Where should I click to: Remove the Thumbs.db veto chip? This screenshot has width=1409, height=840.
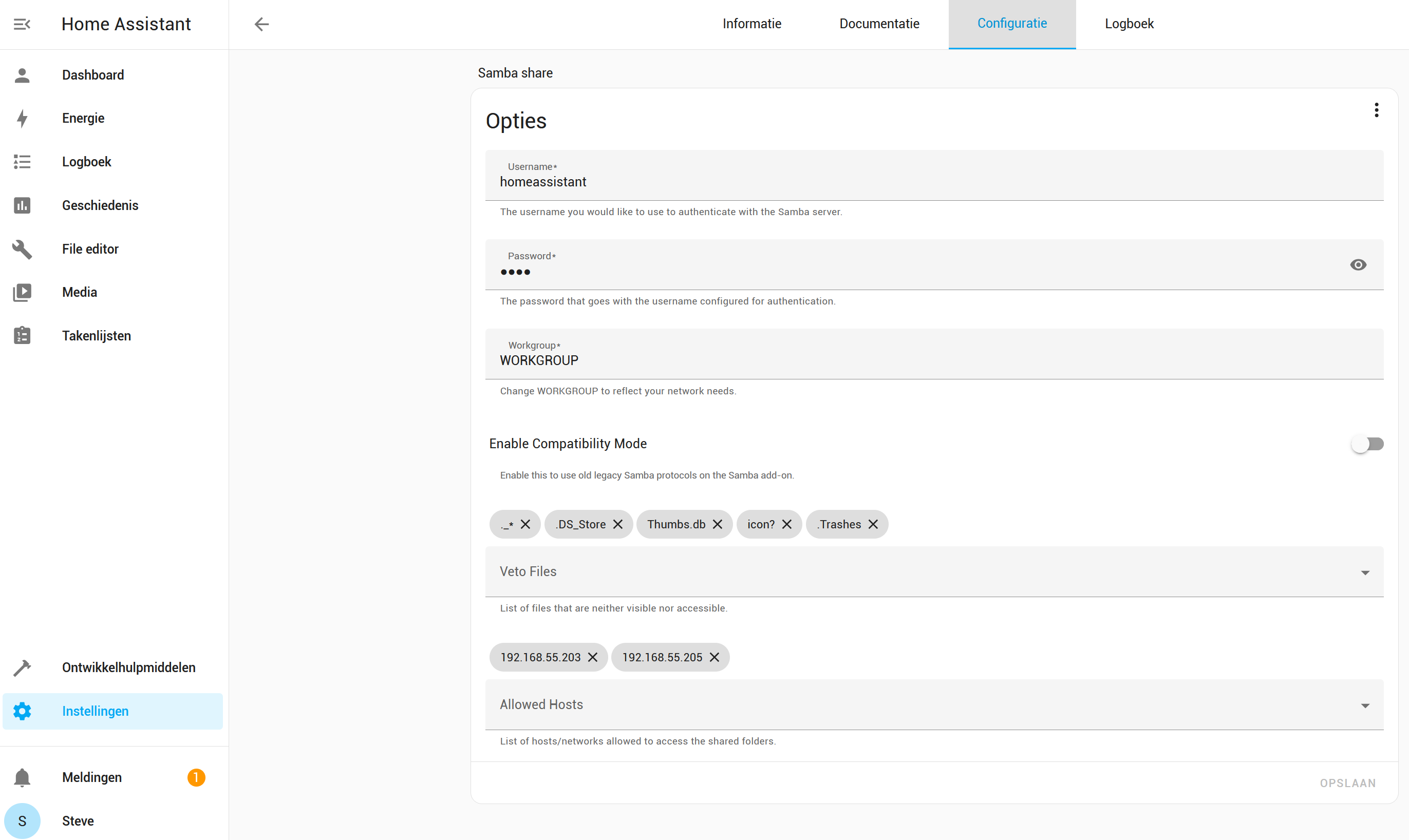(x=718, y=524)
